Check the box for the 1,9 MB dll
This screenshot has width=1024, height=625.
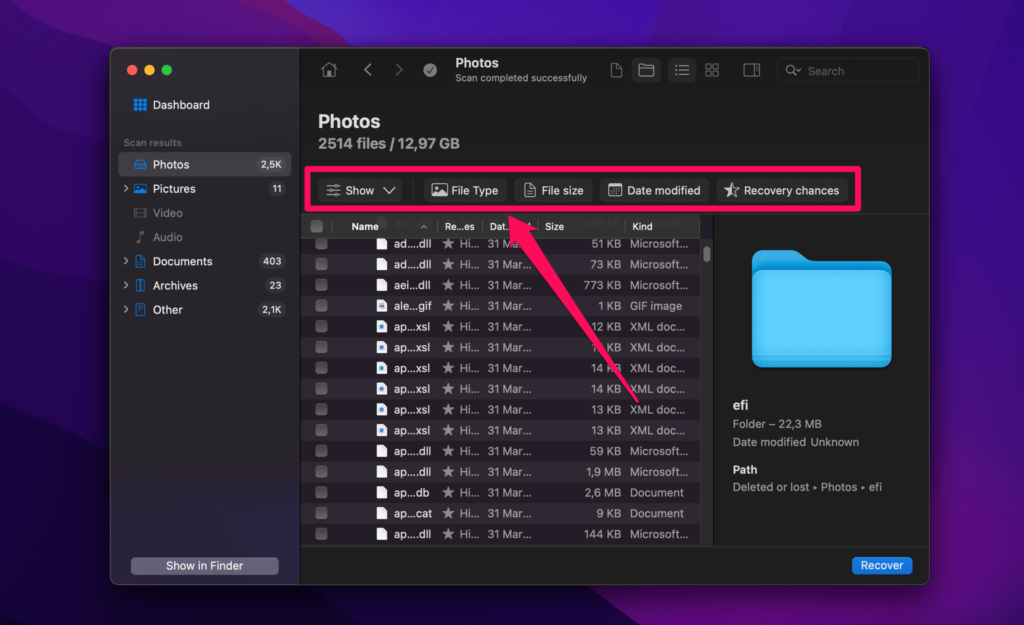321,472
